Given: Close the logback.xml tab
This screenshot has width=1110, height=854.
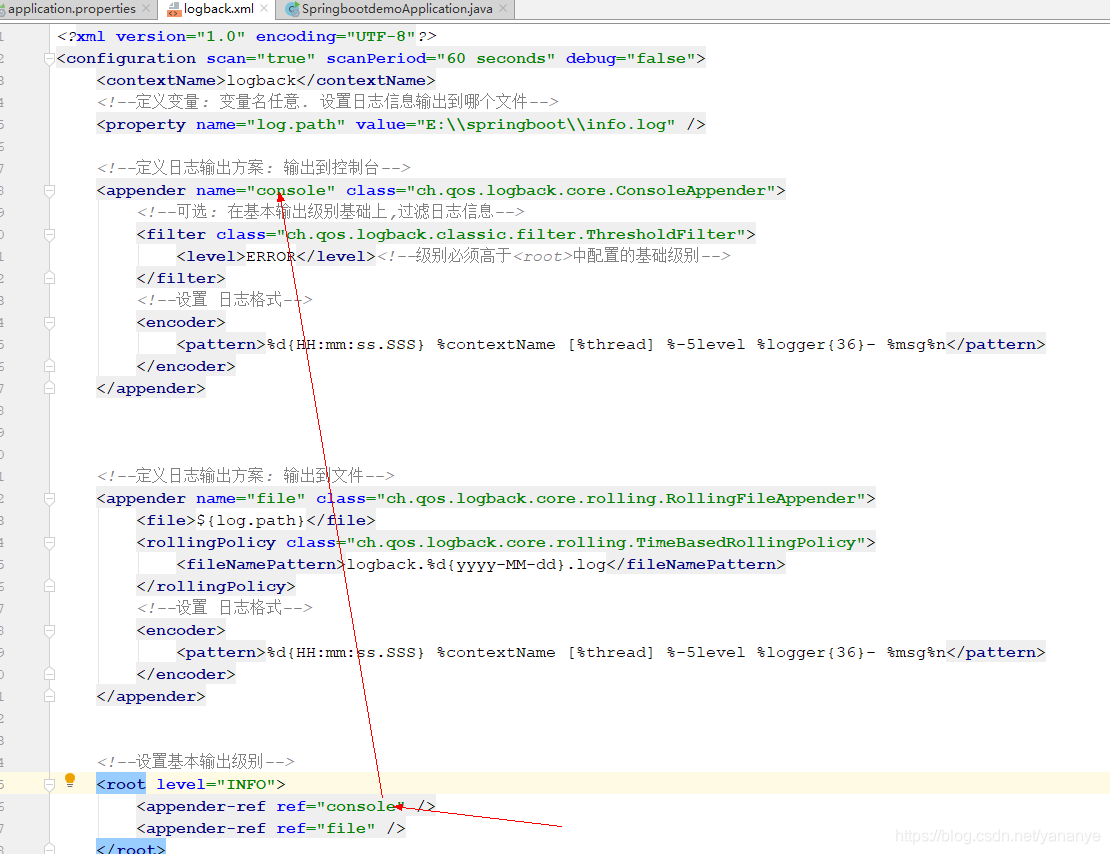Looking at the screenshot, I should (x=264, y=8).
